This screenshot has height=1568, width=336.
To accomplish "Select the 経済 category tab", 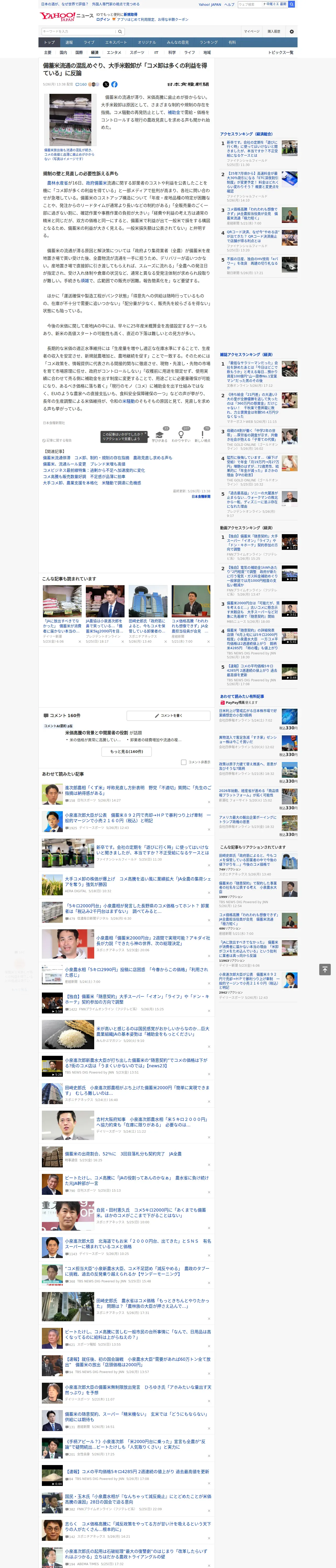I will [94, 52].
